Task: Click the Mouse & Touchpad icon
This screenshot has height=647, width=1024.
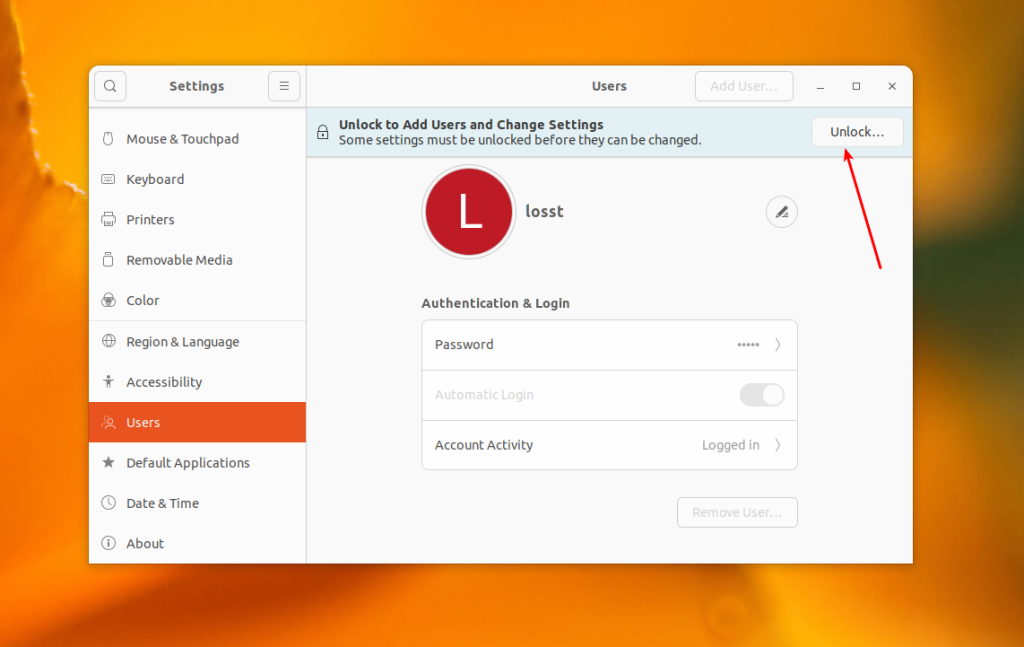Action: coord(108,138)
